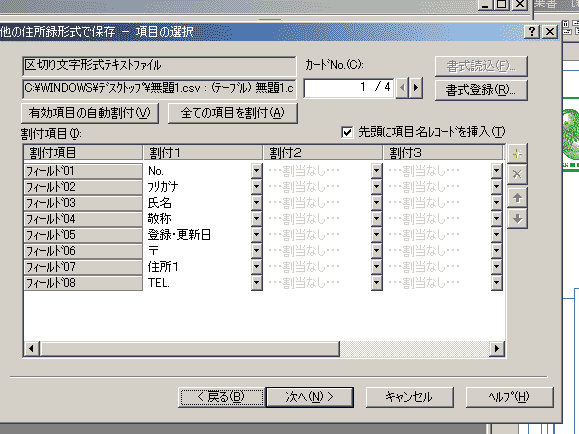Click the キャンセル button

tap(409, 397)
